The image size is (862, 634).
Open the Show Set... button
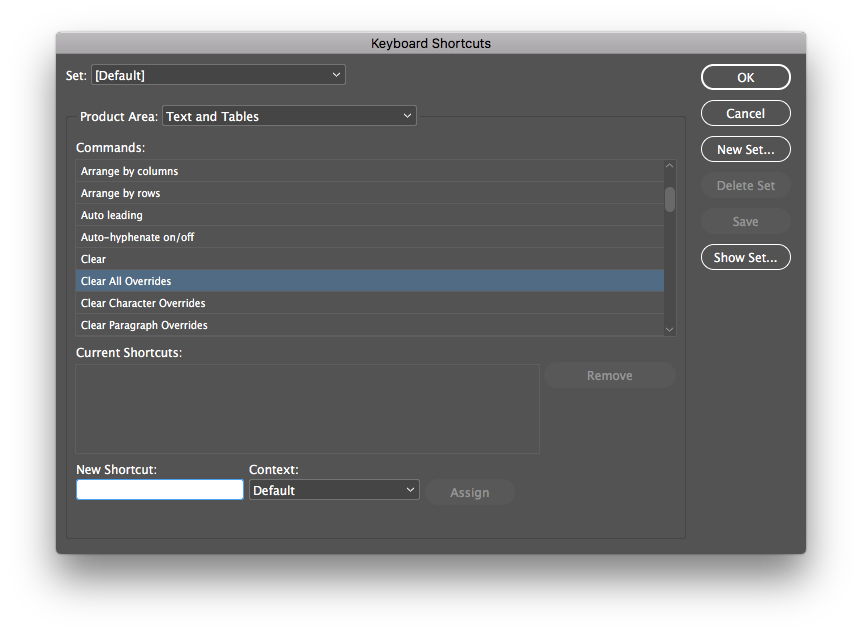[745, 257]
